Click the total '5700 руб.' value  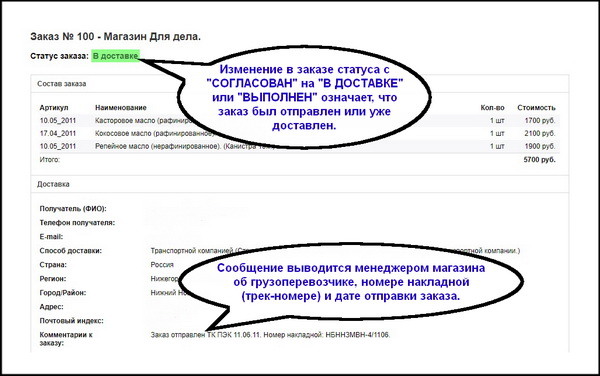(x=540, y=160)
